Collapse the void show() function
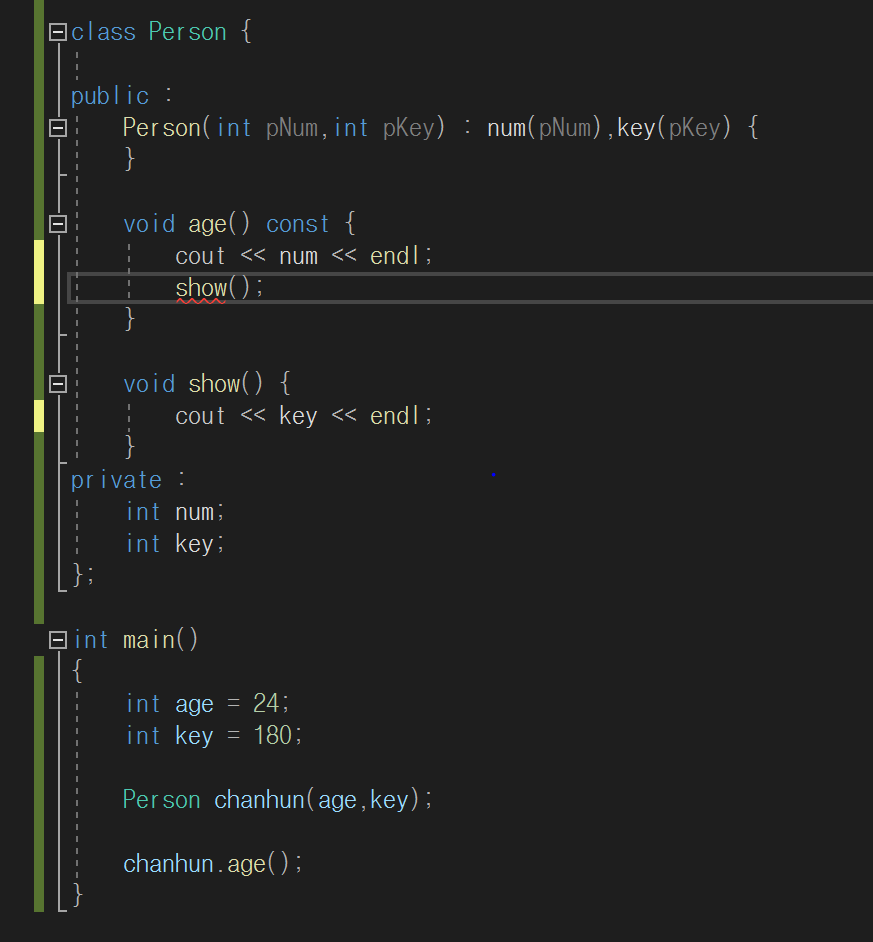 pos(58,384)
